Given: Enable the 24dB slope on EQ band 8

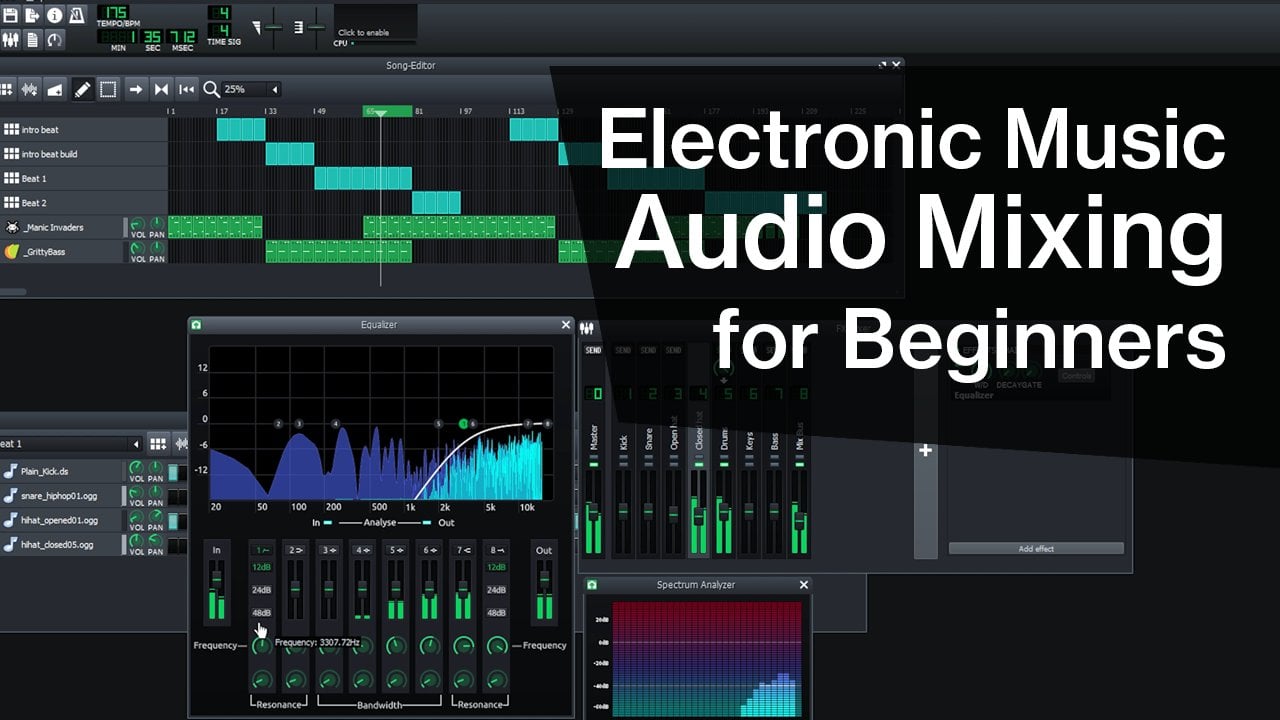Looking at the screenshot, I should (x=496, y=590).
